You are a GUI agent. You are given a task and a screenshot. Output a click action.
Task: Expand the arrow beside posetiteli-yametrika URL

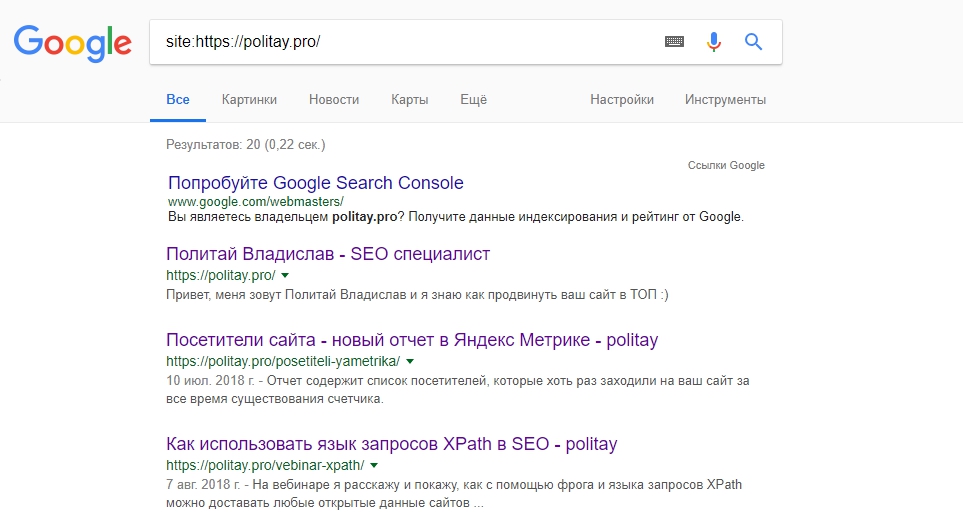[410, 362]
